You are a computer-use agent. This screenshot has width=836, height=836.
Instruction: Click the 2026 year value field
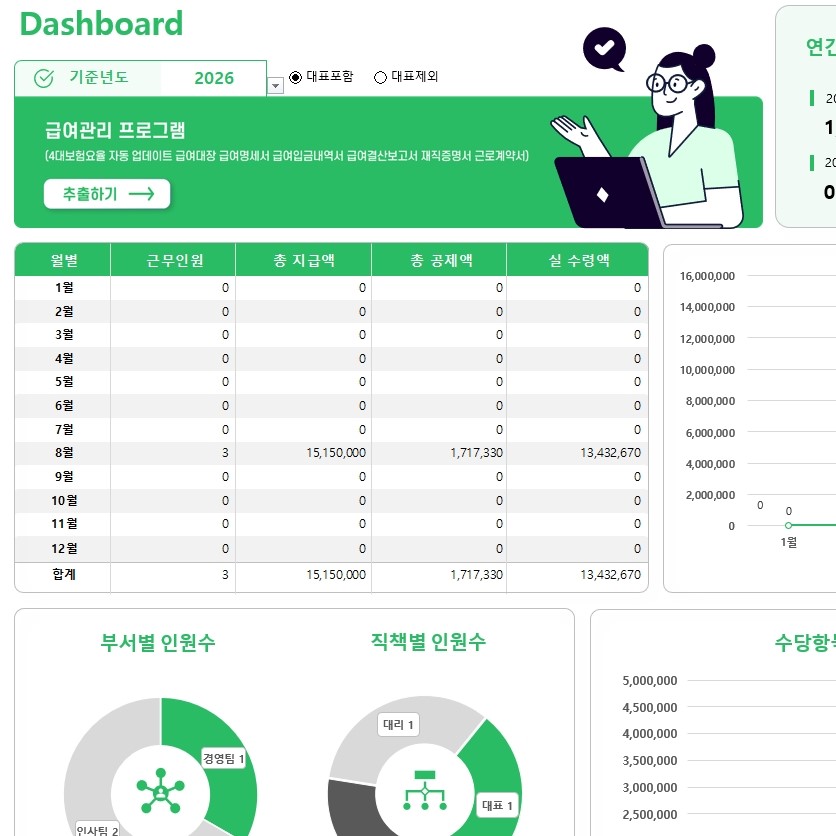(214, 78)
